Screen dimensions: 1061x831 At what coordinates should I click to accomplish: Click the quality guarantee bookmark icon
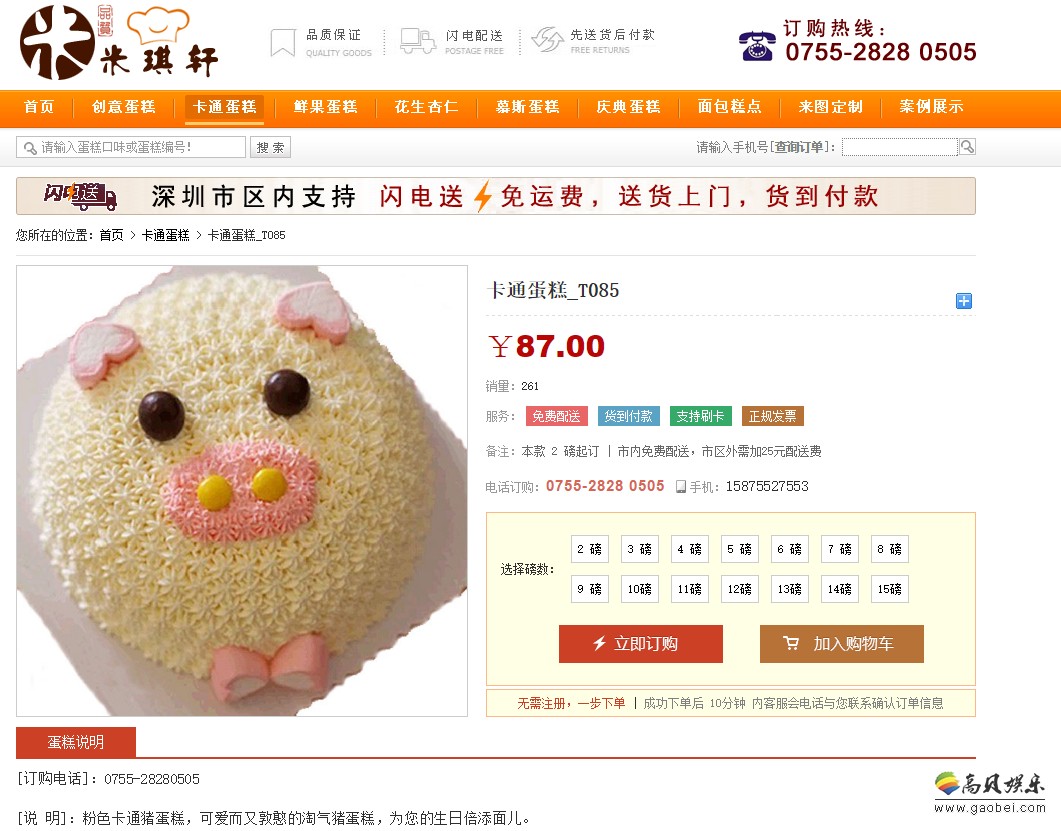[x=283, y=43]
